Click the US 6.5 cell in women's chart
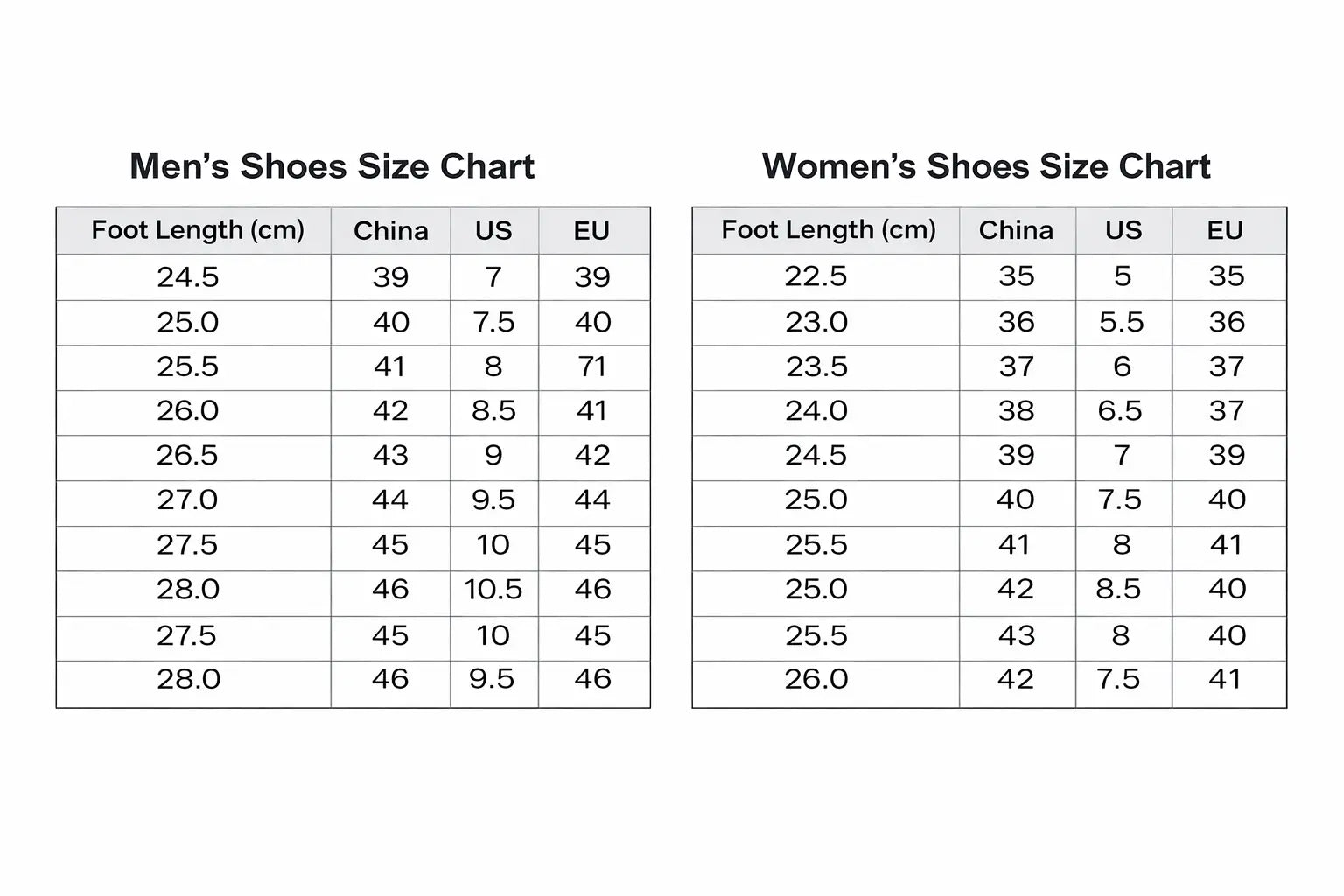The image size is (1344, 896). [1121, 411]
